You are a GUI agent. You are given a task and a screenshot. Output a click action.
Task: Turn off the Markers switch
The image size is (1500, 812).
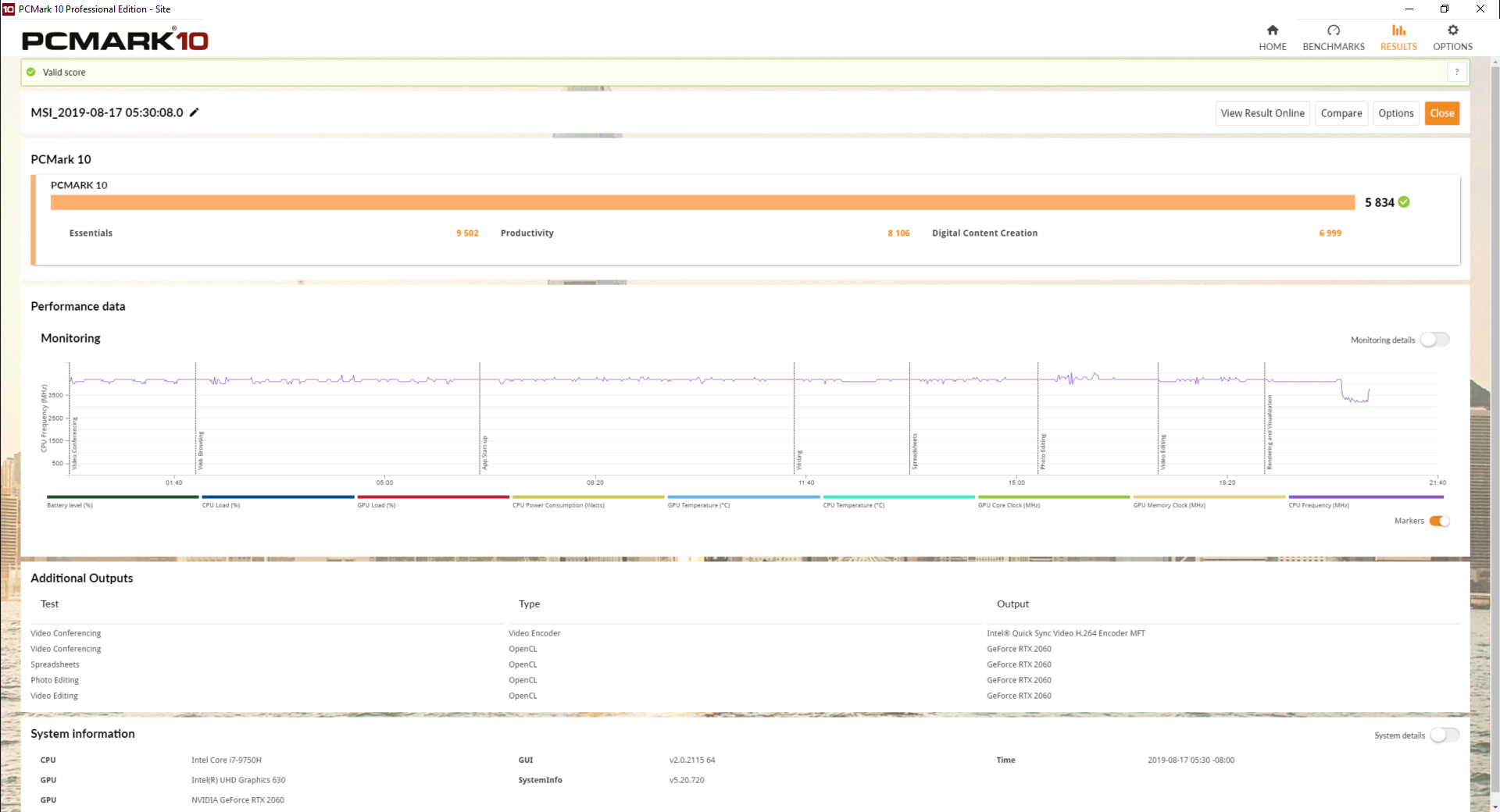click(1439, 521)
